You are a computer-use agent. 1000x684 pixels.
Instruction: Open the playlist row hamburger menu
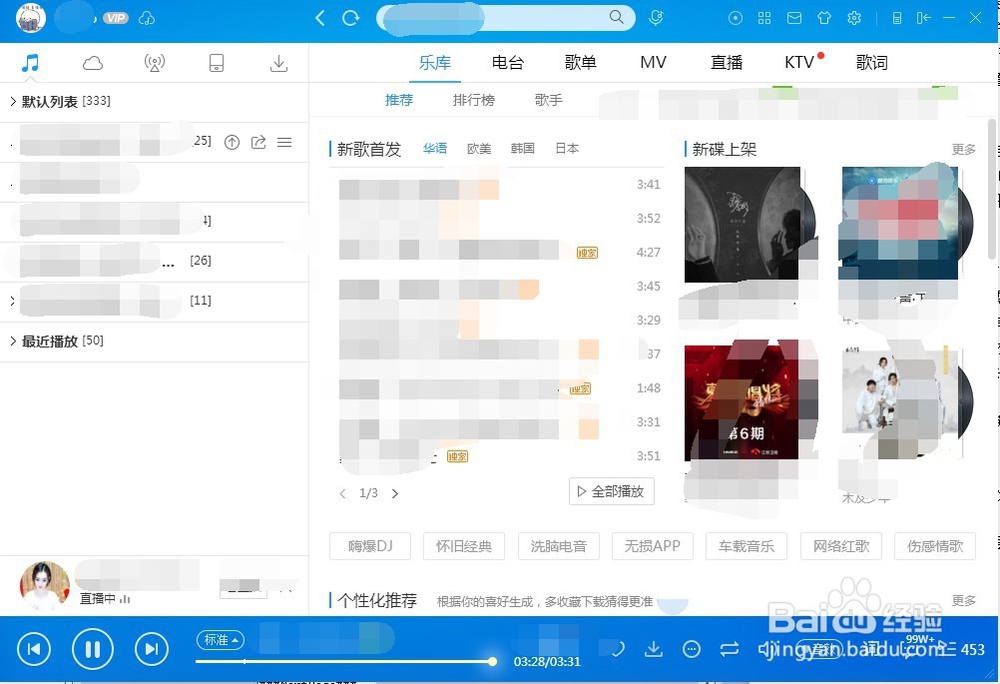coord(284,142)
